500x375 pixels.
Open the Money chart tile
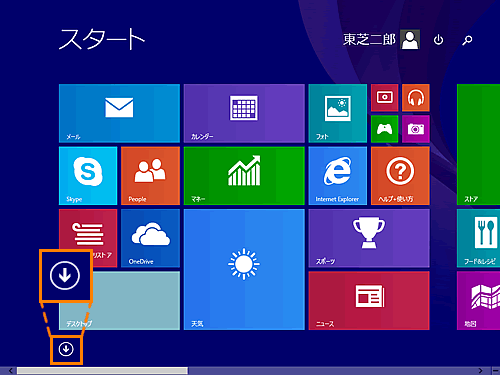244,176
